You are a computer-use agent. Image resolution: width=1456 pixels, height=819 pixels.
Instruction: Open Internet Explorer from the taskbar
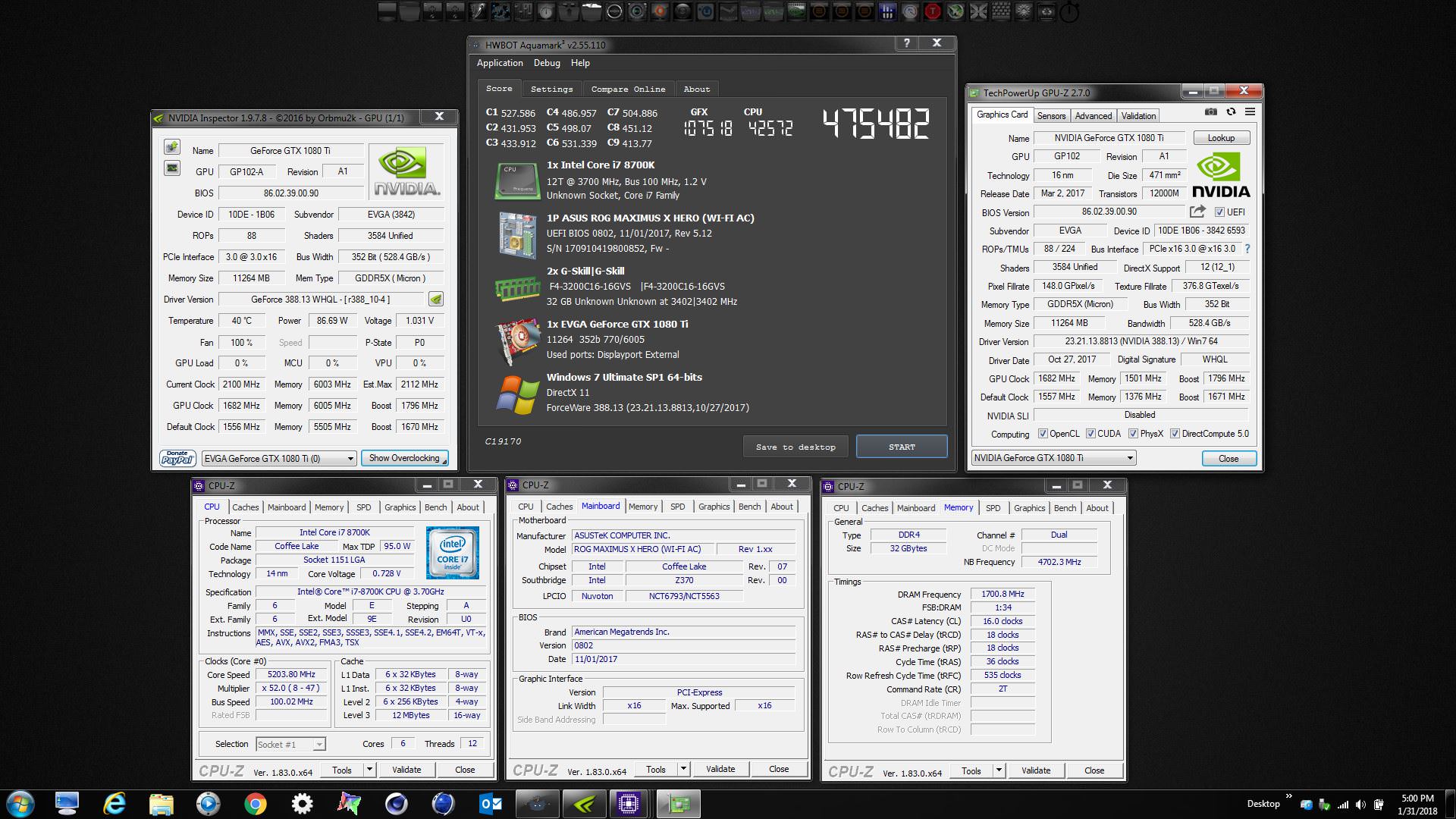tap(115, 804)
